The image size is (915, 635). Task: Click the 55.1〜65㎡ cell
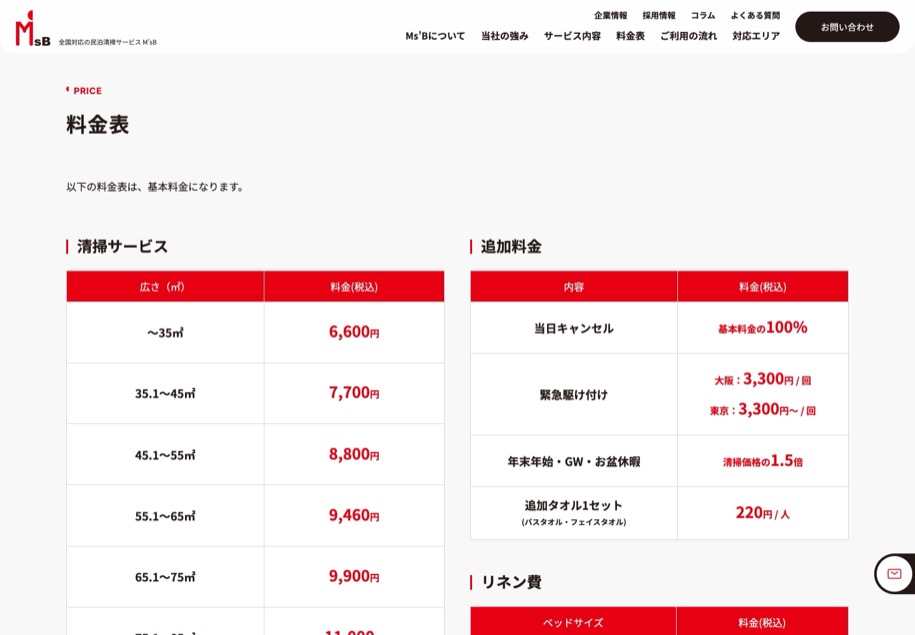point(165,516)
